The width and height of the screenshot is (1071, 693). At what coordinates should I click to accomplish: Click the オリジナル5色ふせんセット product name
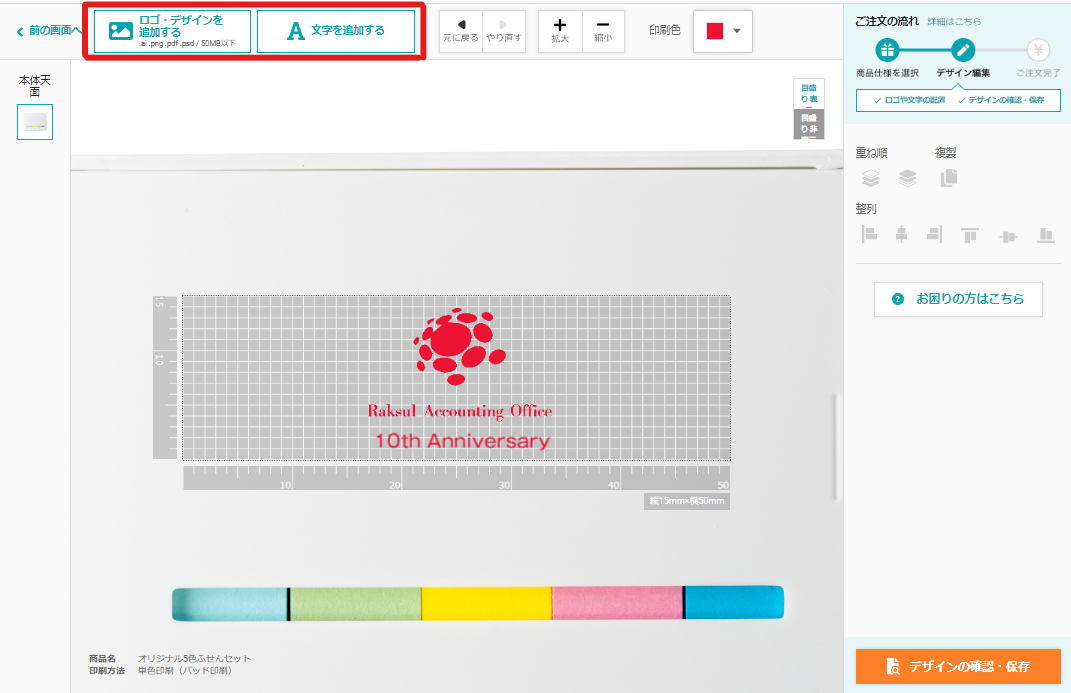tap(194, 659)
